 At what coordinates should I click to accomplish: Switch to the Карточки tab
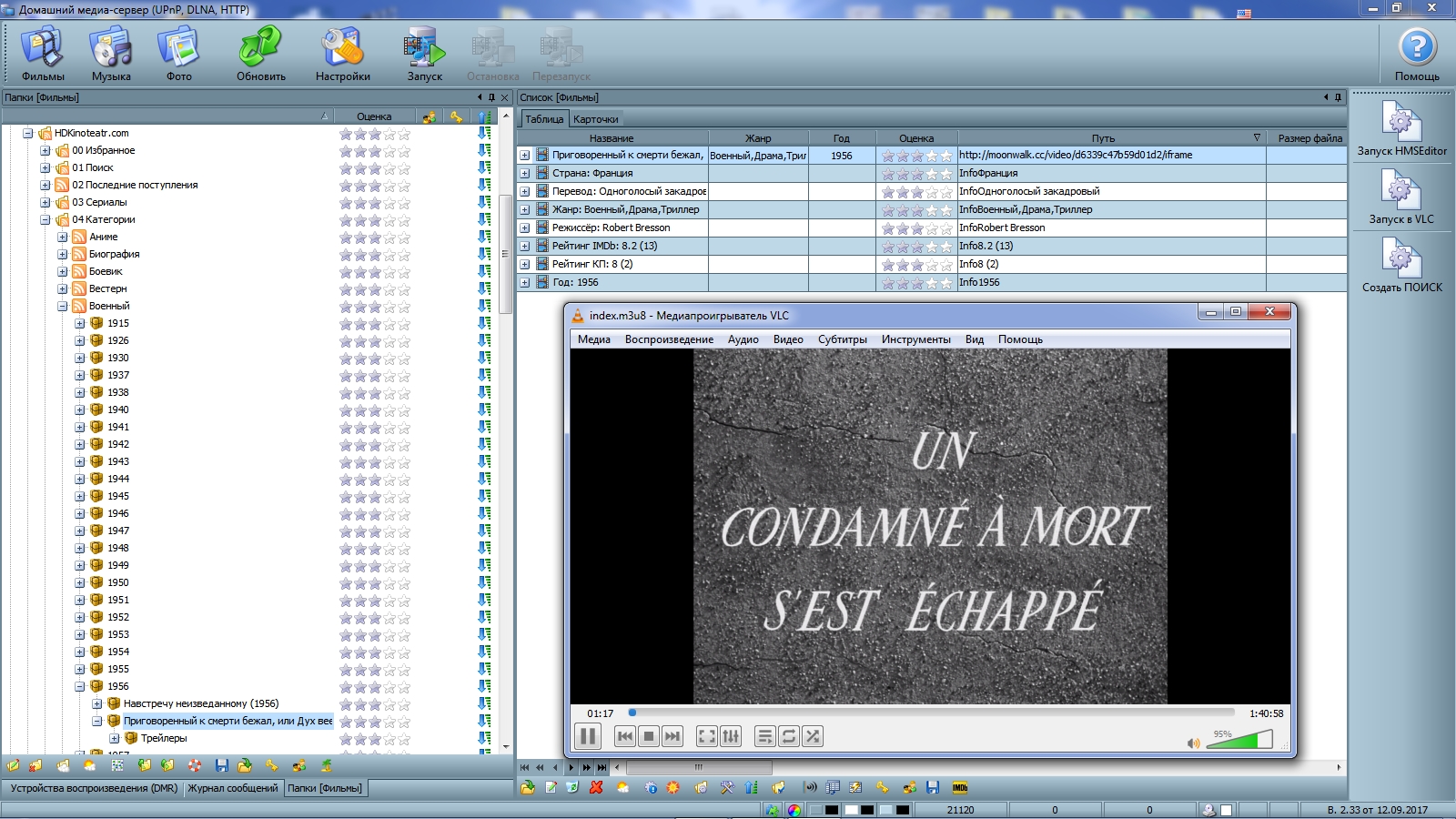point(596,119)
